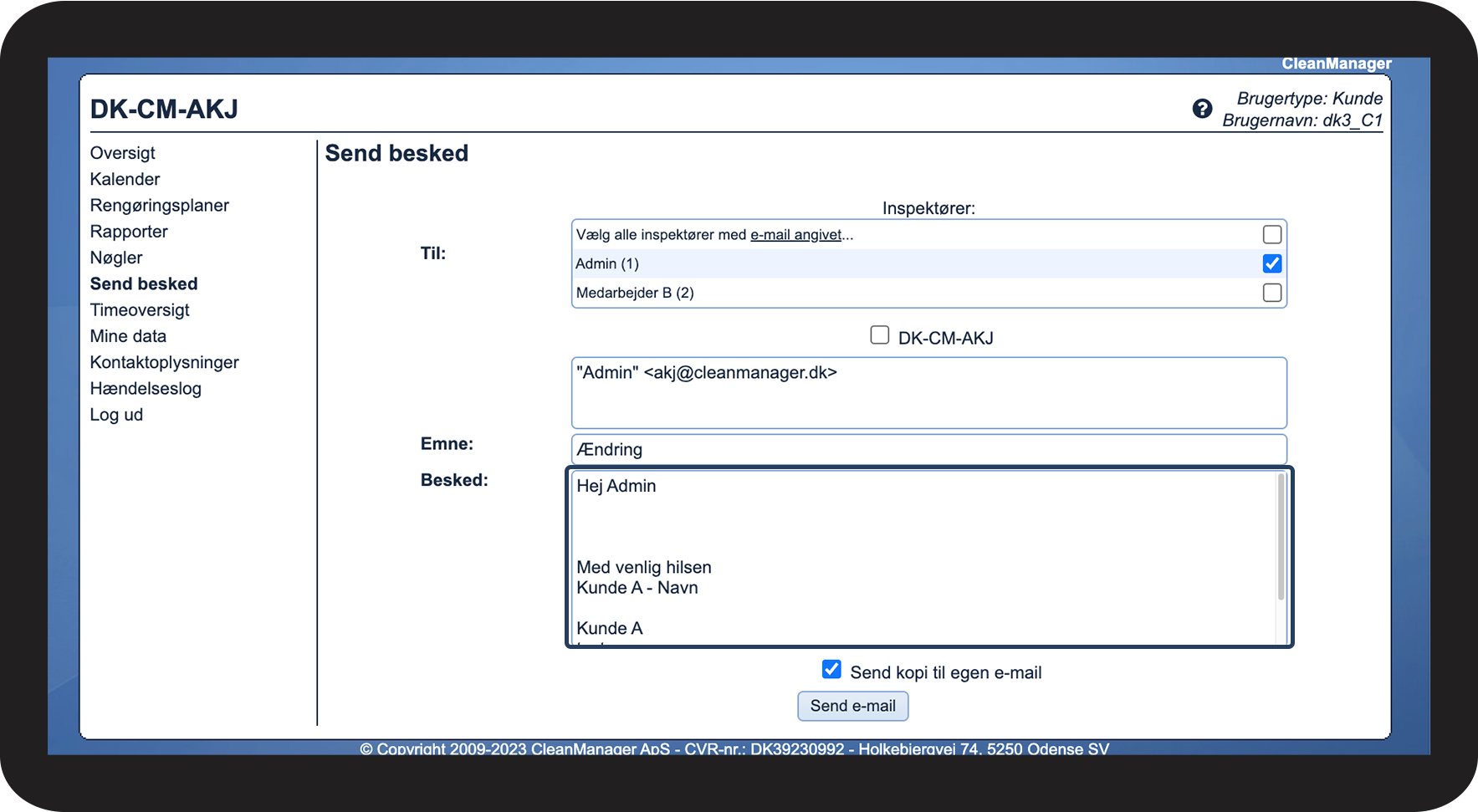Image resolution: width=1478 pixels, height=812 pixels.
Task: Open Rengøringsplaner from the side menu
Action: point(159,206)
